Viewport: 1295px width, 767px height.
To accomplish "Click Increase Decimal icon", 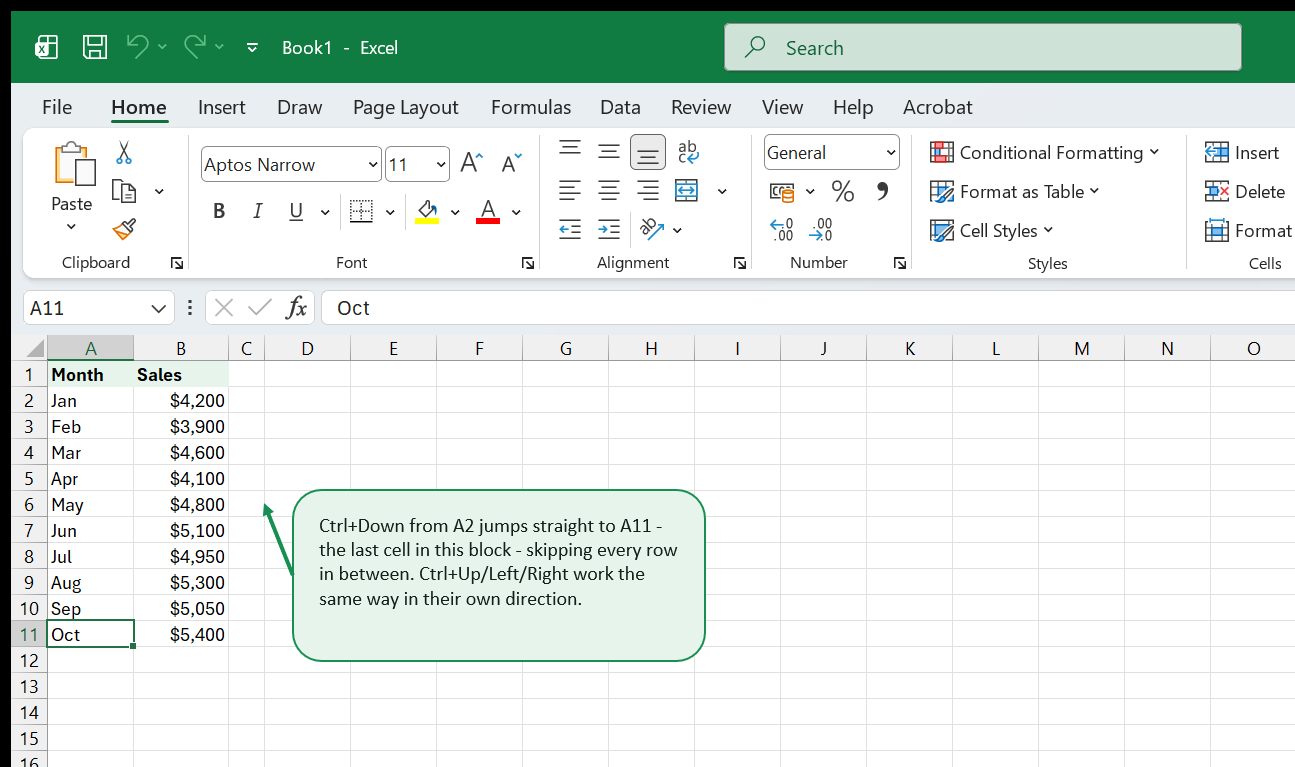I will (x=782, y=230).
